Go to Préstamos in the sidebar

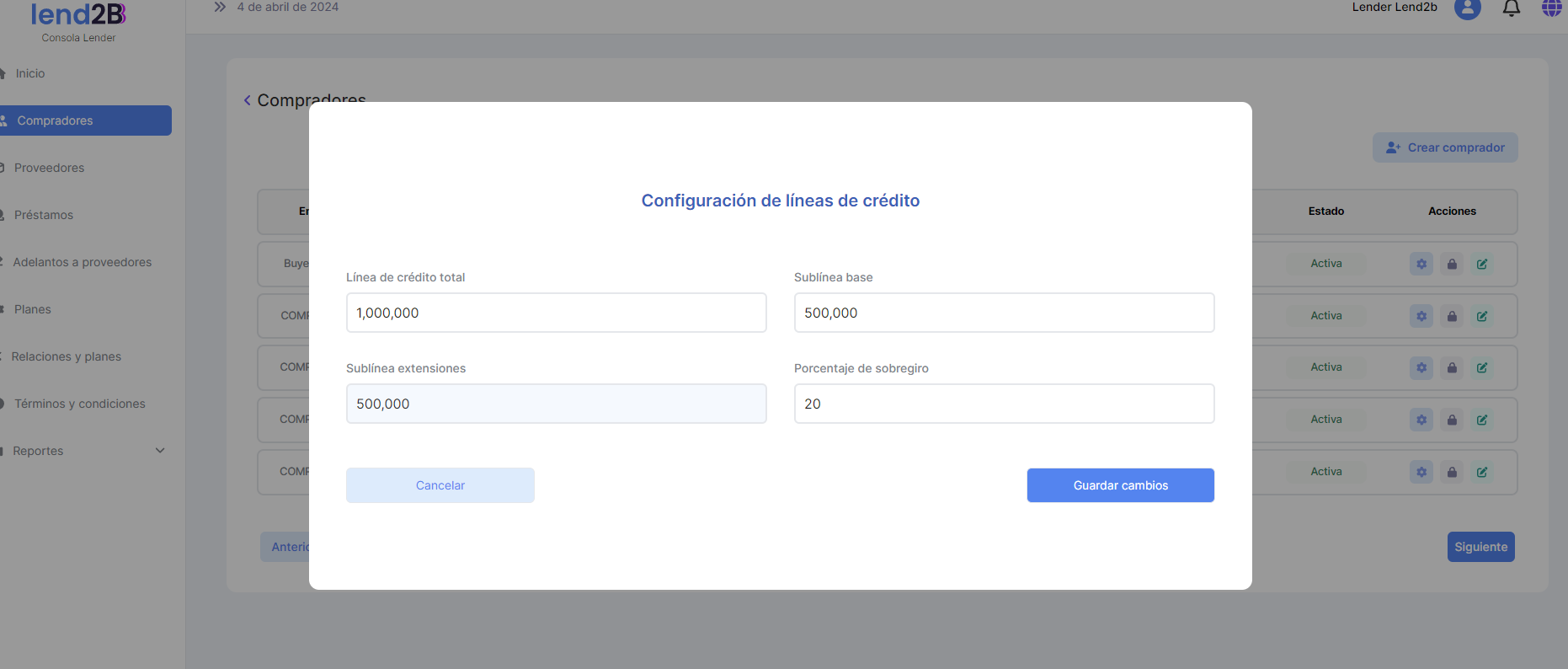[x=44, y=215]
